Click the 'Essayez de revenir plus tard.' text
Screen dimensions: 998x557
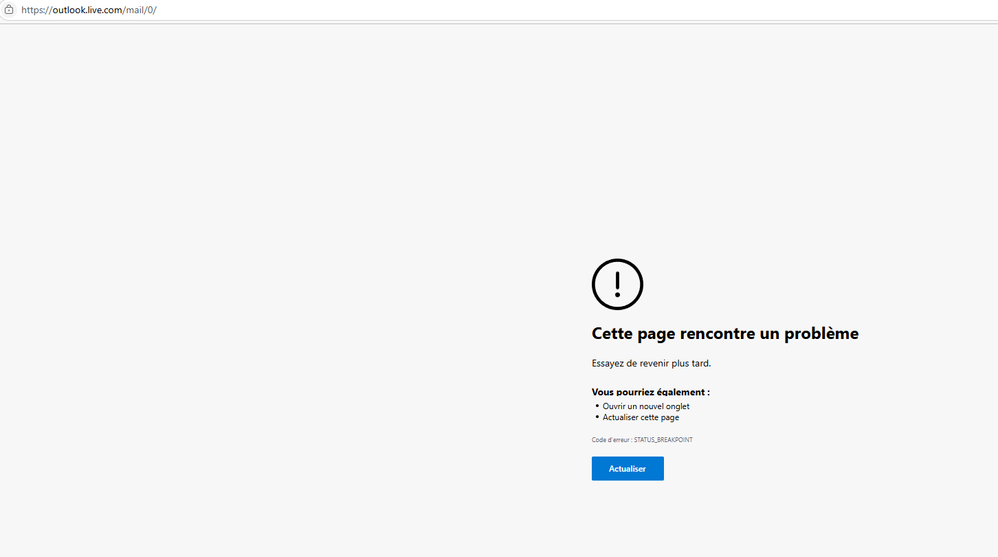[x=651, y=363]
